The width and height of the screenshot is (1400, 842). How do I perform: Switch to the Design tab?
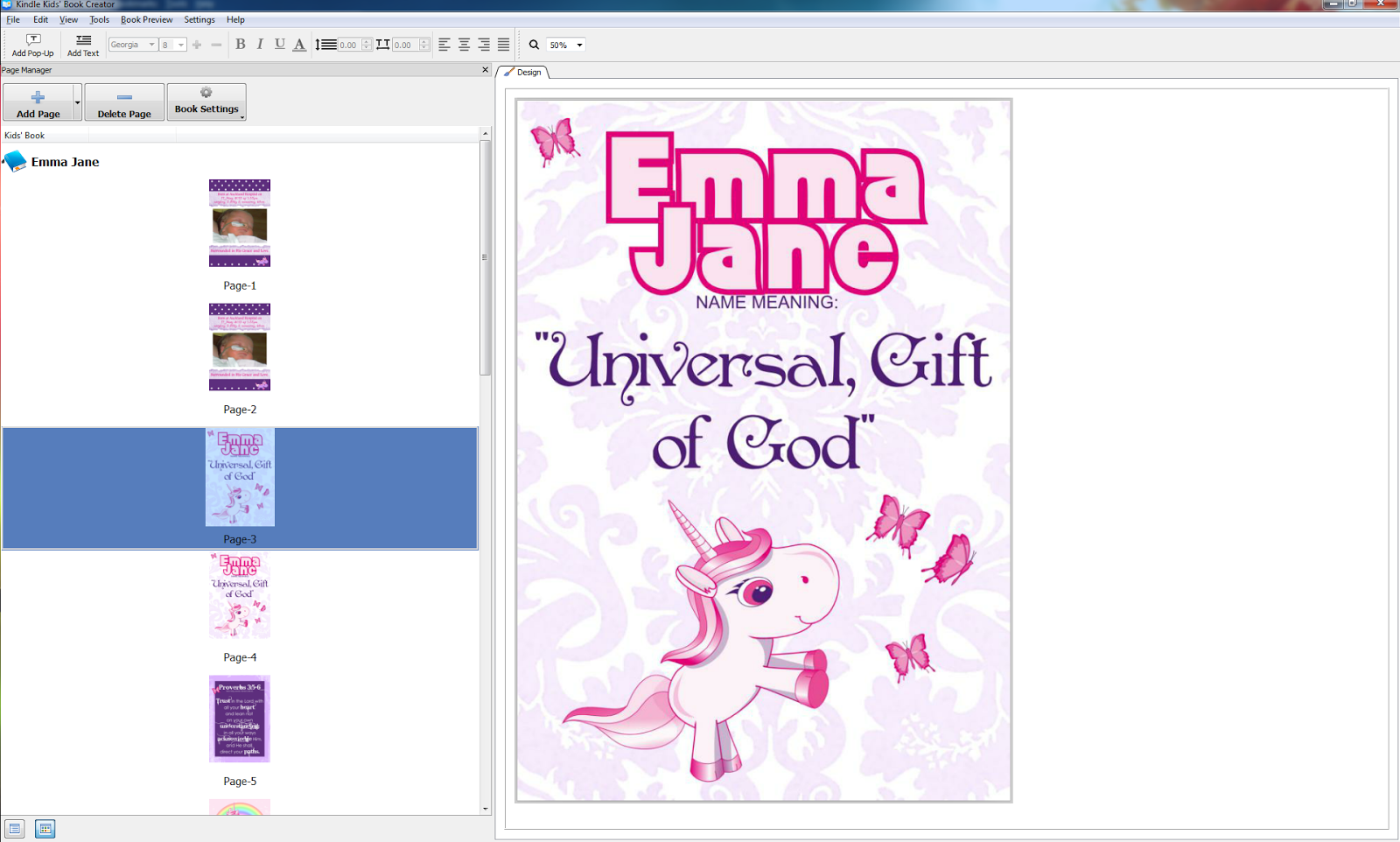pyautogui.click(x=525, y=73)
